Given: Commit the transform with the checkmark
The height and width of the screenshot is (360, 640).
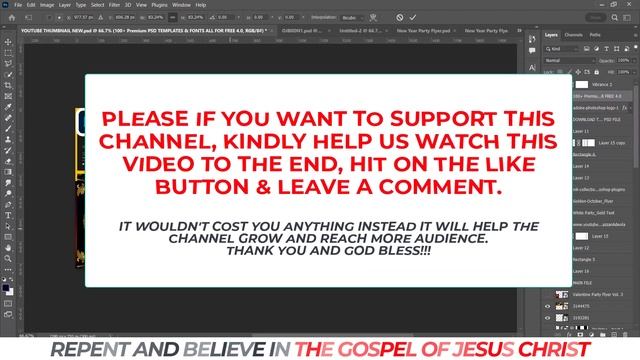Looking at the screenshot, I should [413, 18].
